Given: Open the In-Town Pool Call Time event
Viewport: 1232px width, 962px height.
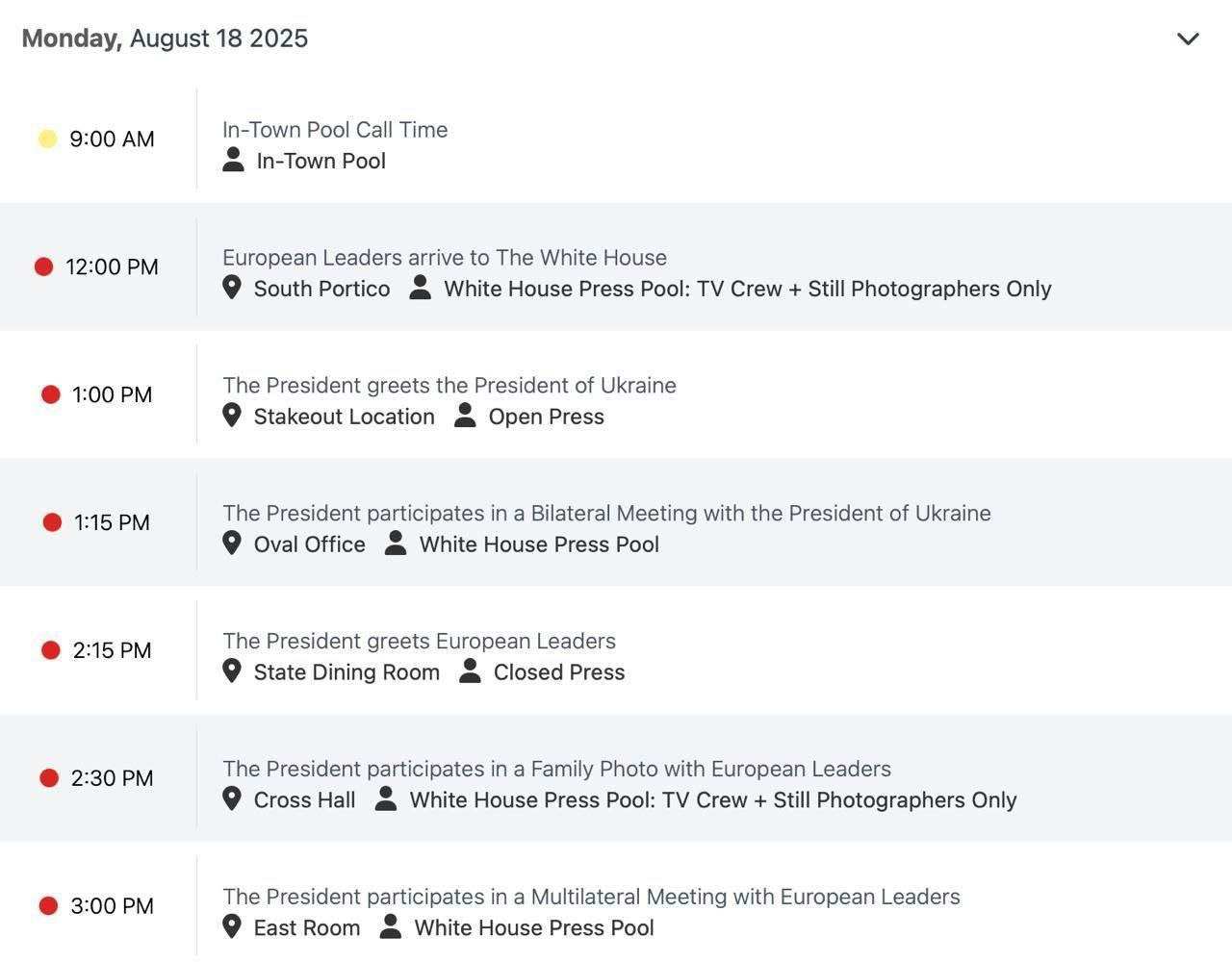Looking at the screenshot, I should tap(335, 130).
